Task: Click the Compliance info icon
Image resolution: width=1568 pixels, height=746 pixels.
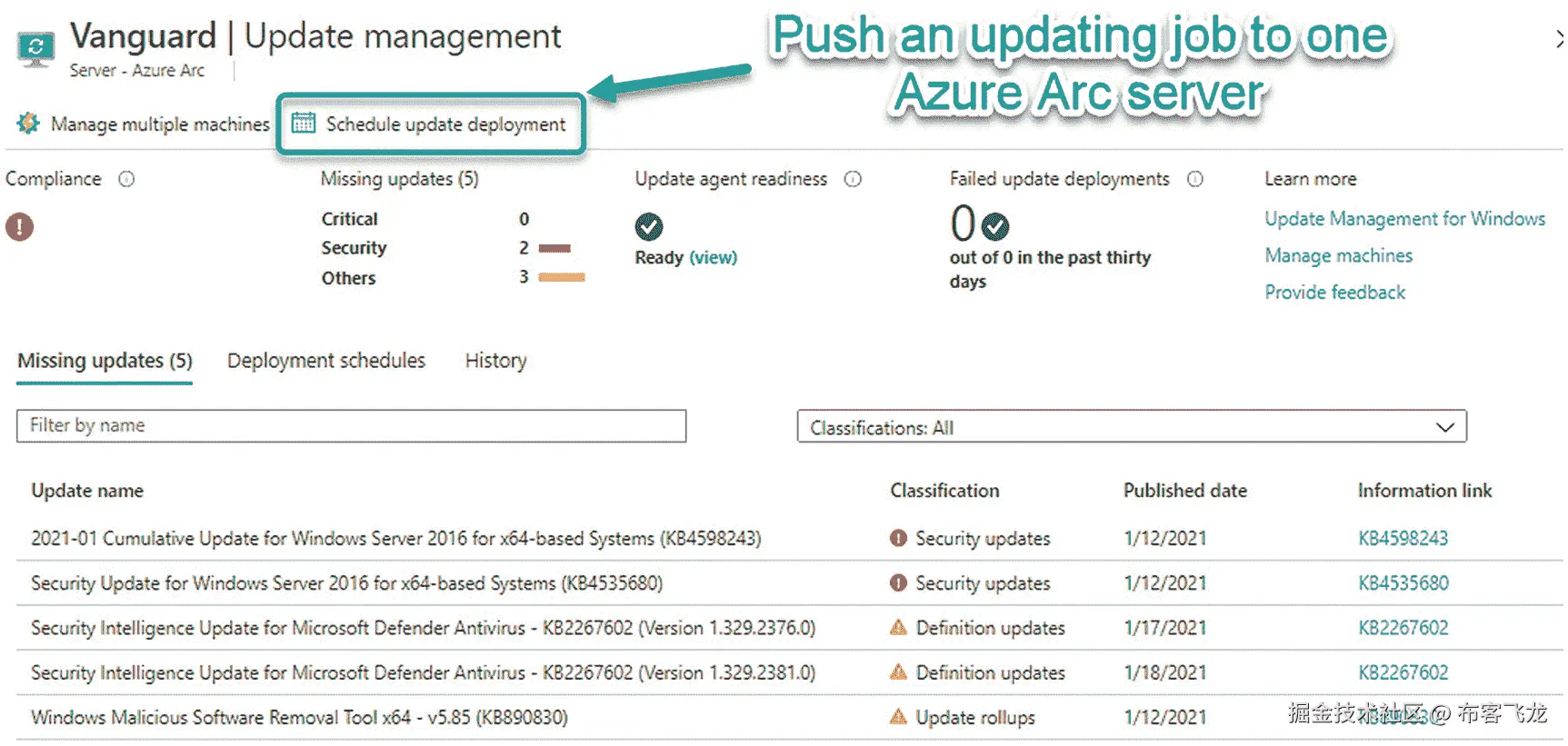Action: point(126,179)
